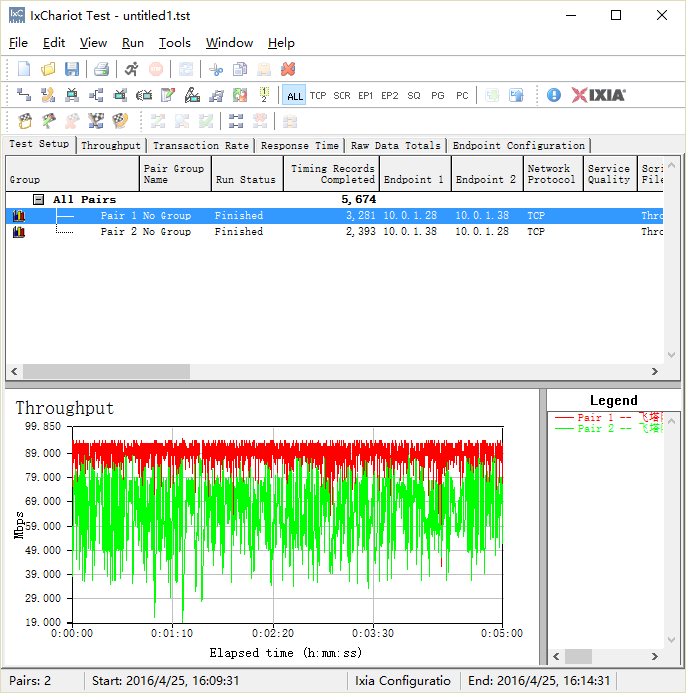Add a multicast group icon
This screenshot has height=693, width=686.
pyautogui.click(x=96, y=95)
